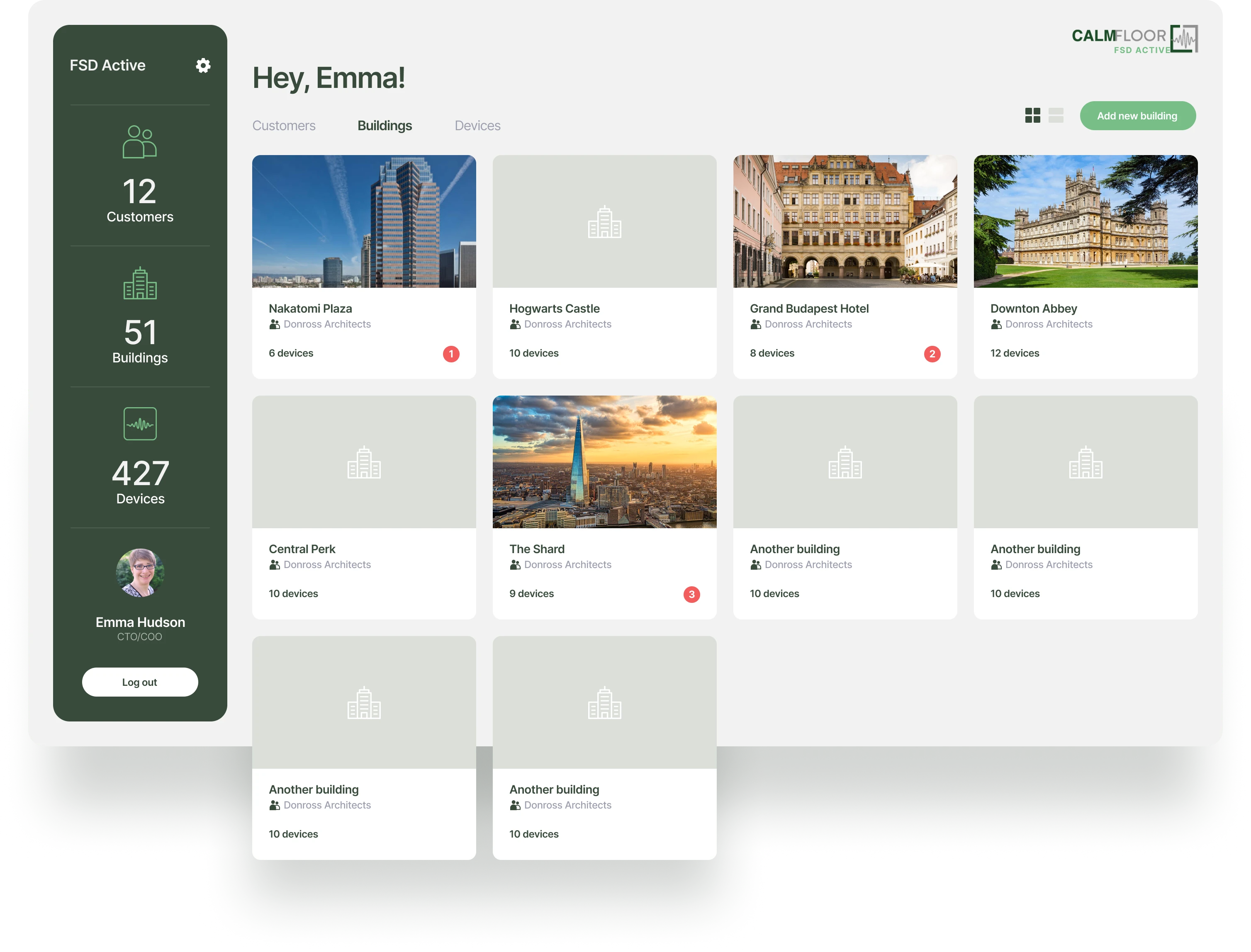The height and width of the screenshot is (952, 1251).
Task: Switch to grid view layout
Action: pyautogui.click(x=1032, y=116)
